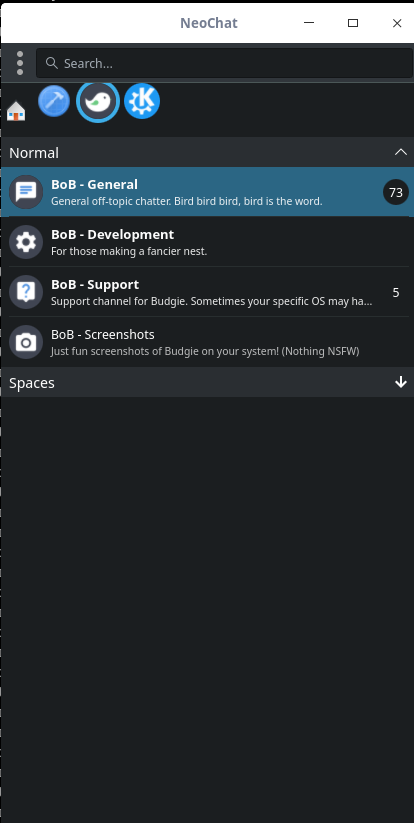Focus the Search input field
This screenshot has width=414, height=823.
225,64
